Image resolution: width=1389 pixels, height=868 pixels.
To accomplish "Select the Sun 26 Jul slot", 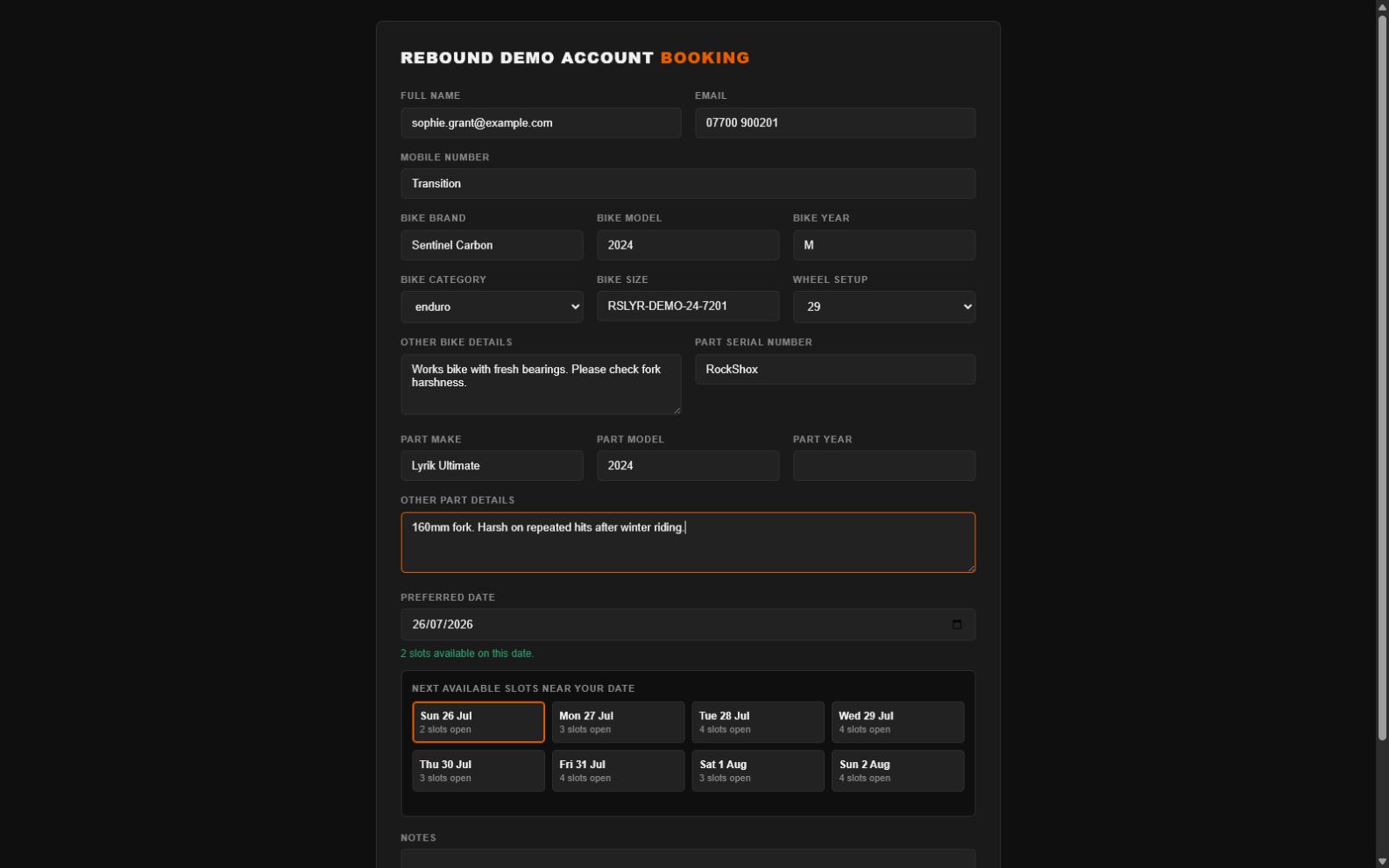I will 478,723.
